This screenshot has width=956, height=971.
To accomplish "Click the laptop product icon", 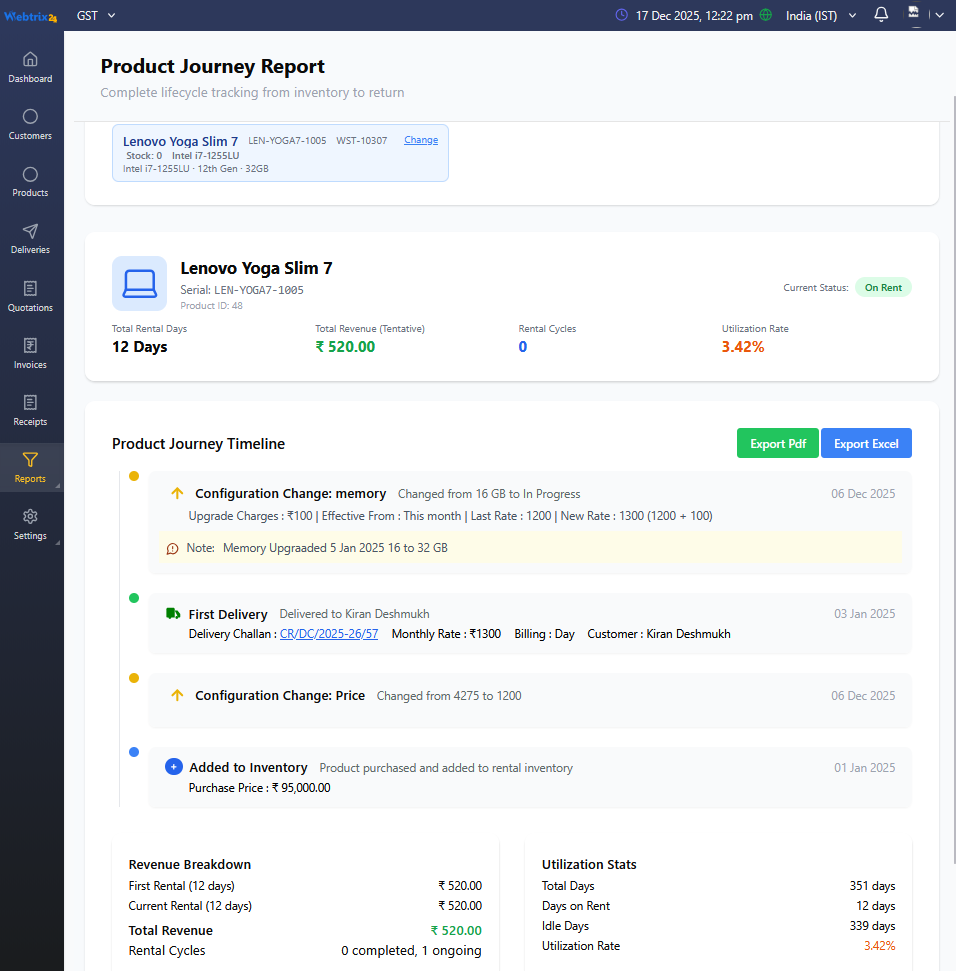I will point(139,283).
